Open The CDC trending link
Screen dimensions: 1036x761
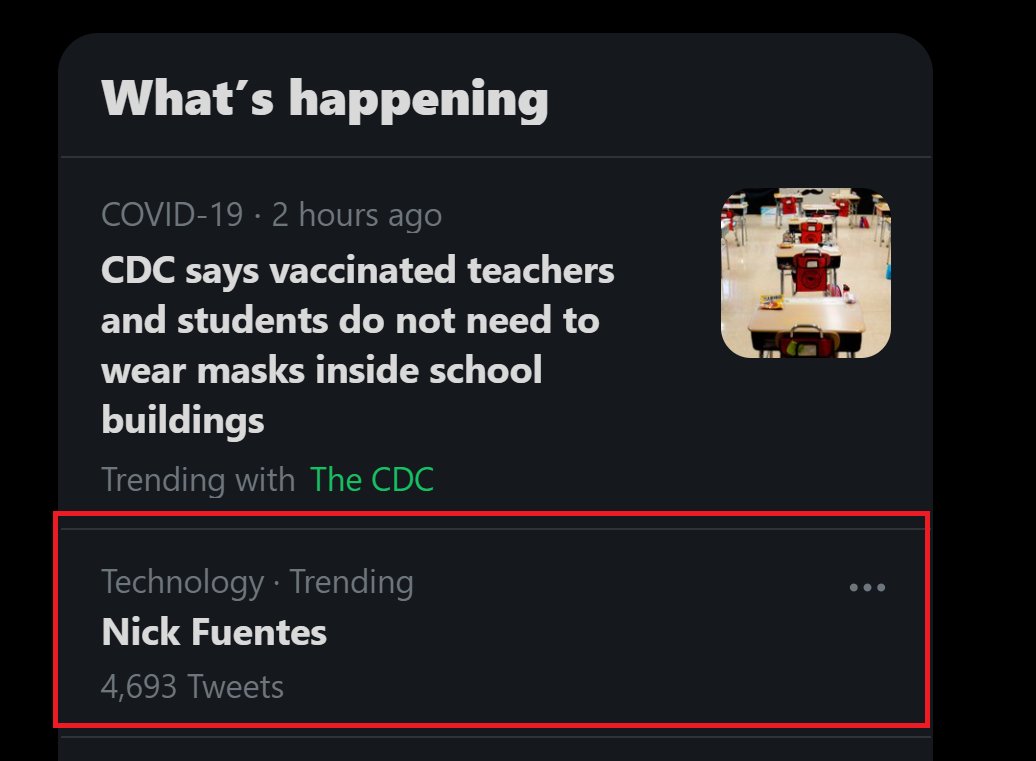[372, 480]
